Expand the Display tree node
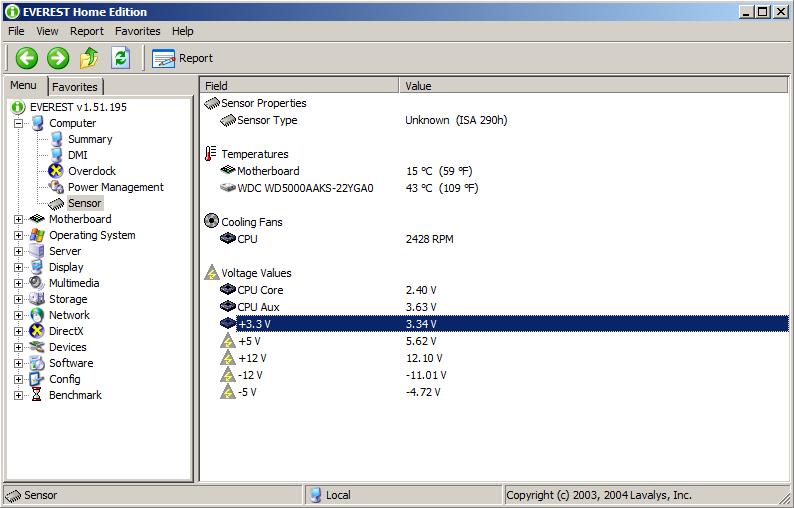The height and width of the screenshot is (508, 794). pos(18,267)
